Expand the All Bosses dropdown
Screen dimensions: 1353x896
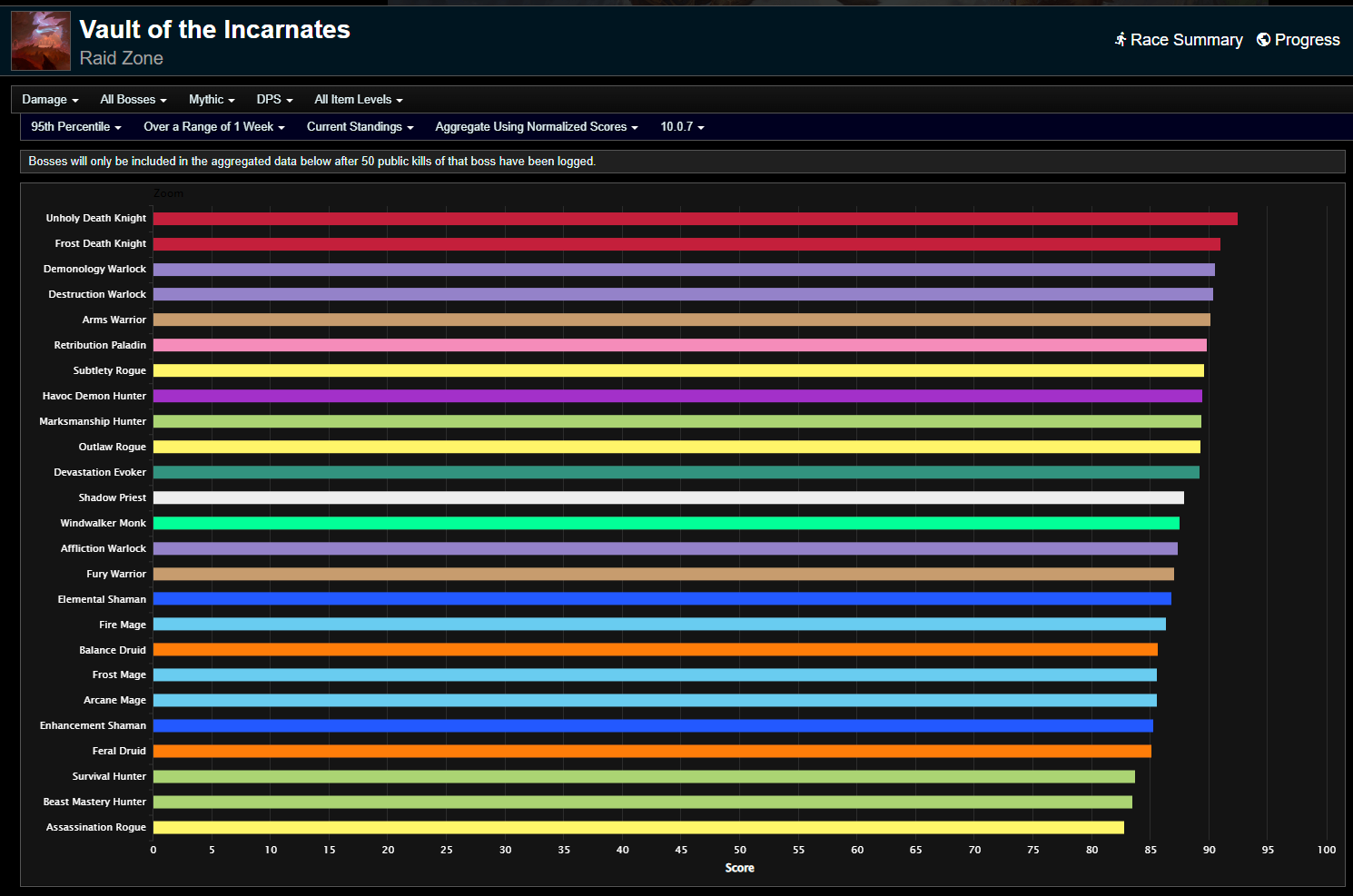point(133,100)
